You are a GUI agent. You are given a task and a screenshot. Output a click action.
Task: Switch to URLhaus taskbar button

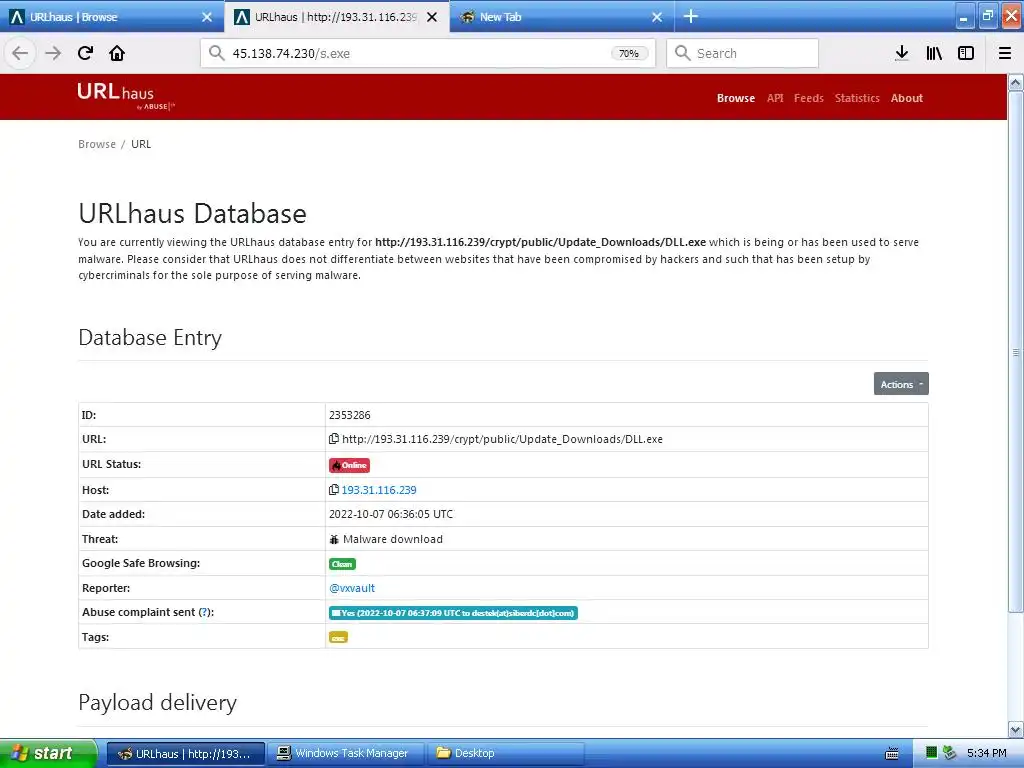186,754
